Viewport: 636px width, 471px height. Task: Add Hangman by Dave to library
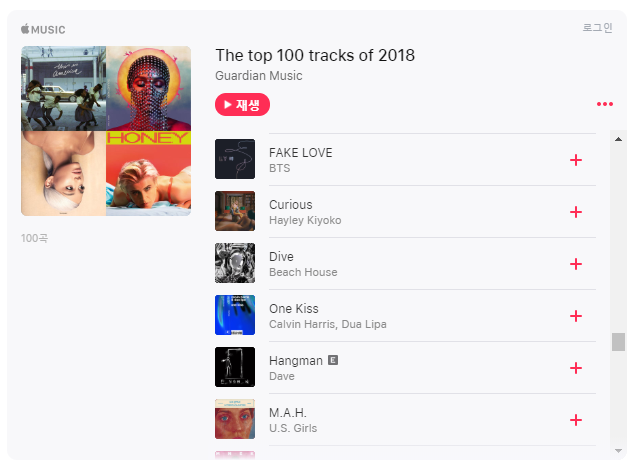click(575, 368)
